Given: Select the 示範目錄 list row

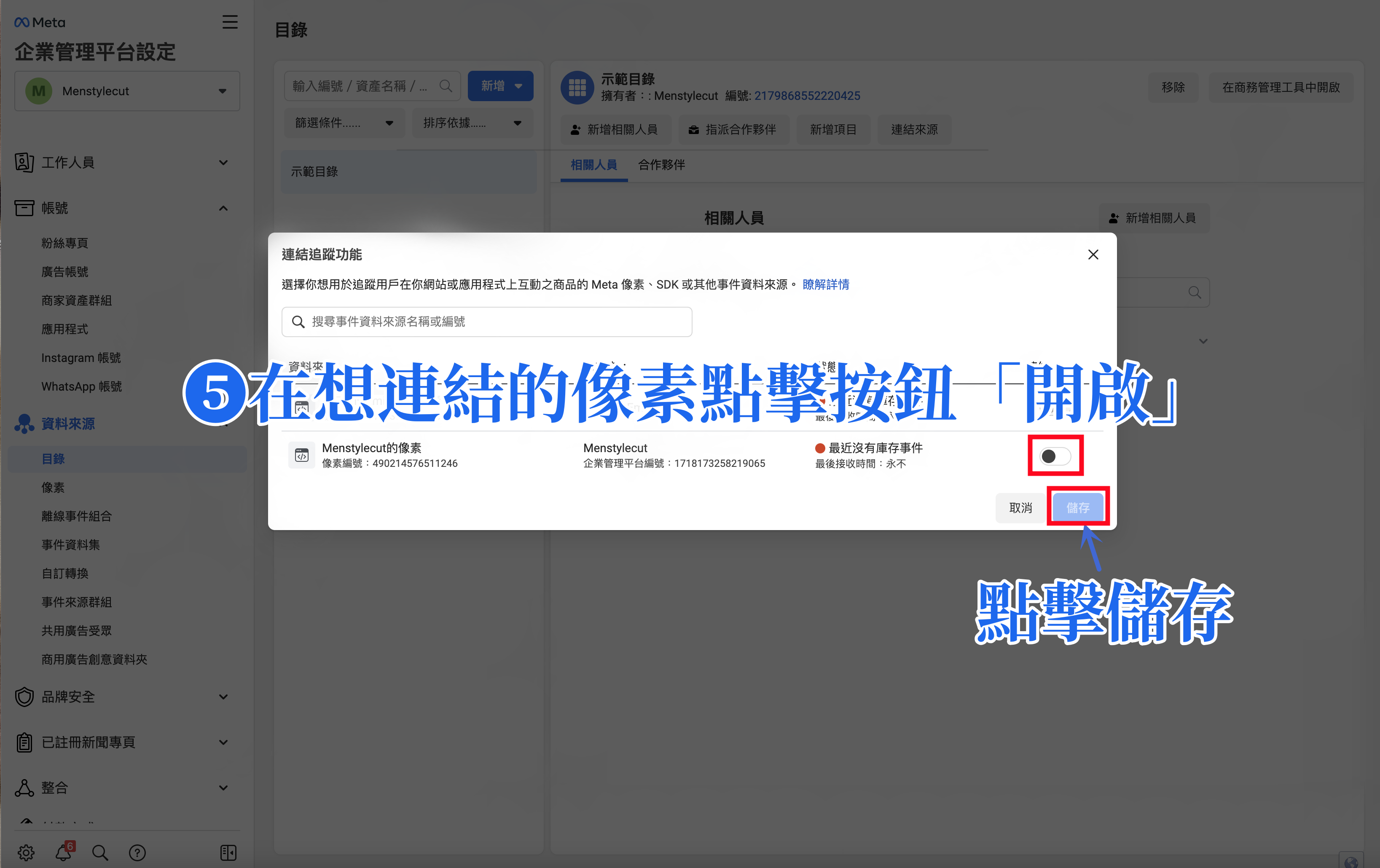Looking at the screenshot, I should 408,171.
